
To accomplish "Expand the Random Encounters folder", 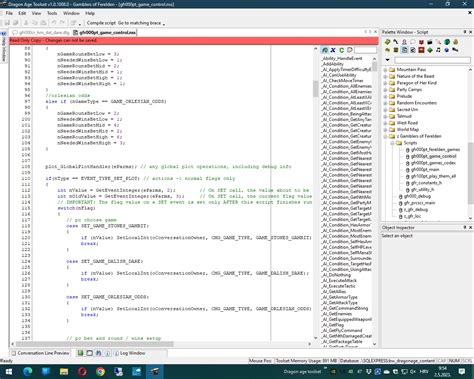I will (x=385, y=103).
